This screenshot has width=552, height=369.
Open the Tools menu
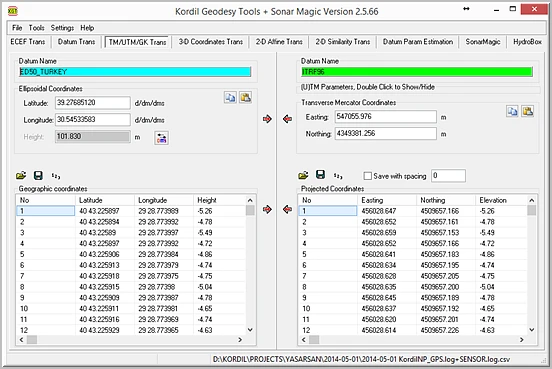36,28
